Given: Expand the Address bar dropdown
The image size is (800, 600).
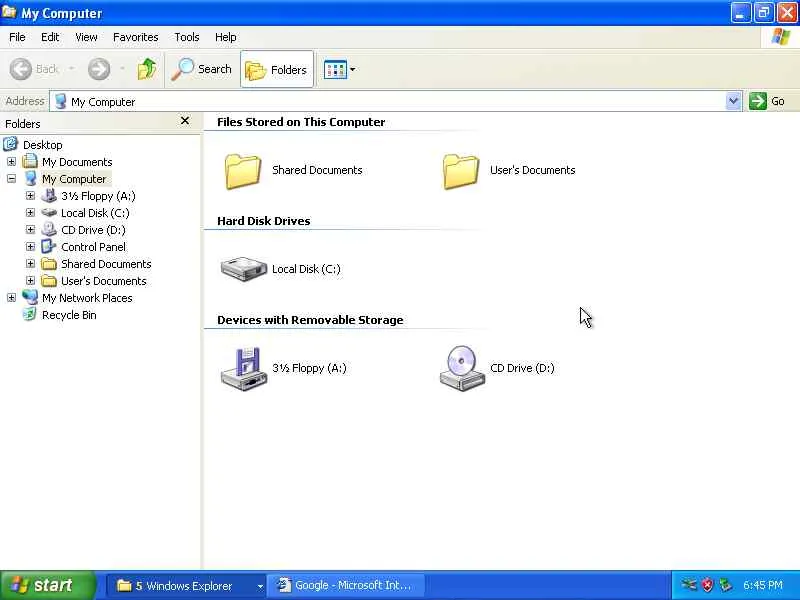Looking at the screenshot, I should pos(733,102).
